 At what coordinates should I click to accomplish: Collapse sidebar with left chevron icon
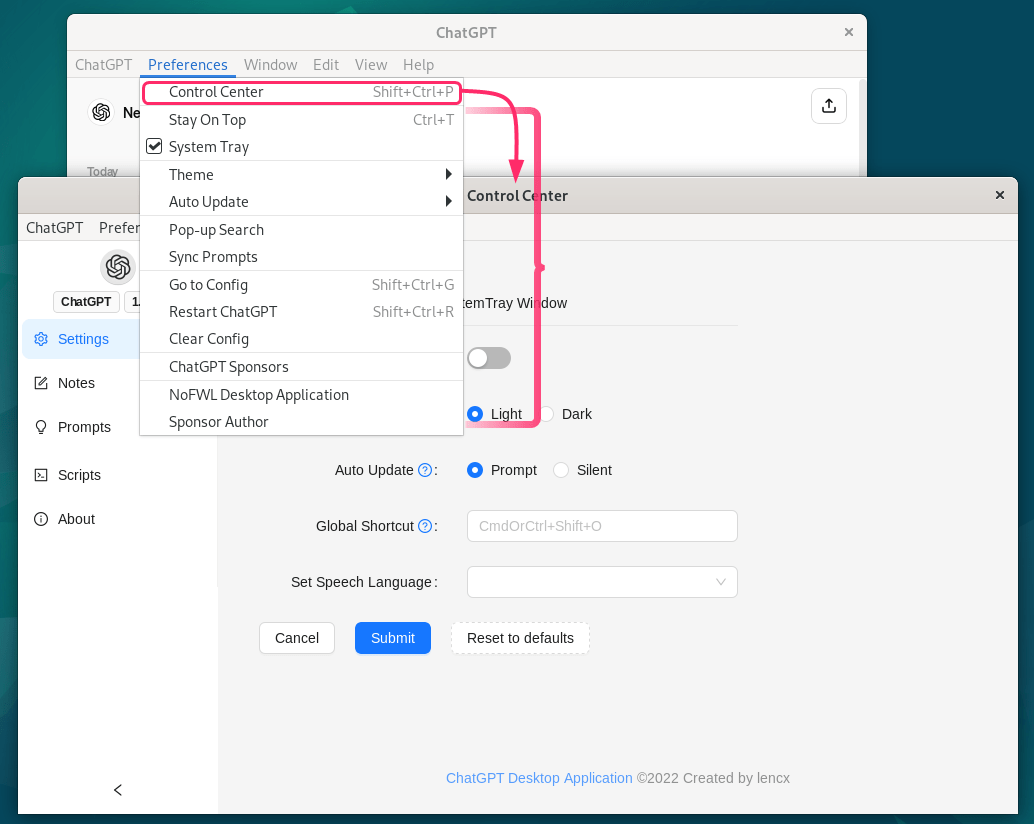(x=118, y=790)
